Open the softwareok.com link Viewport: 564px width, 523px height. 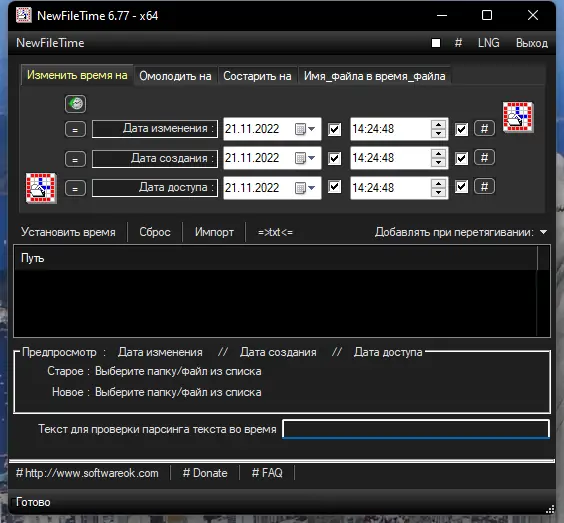[x=87, y=473]
